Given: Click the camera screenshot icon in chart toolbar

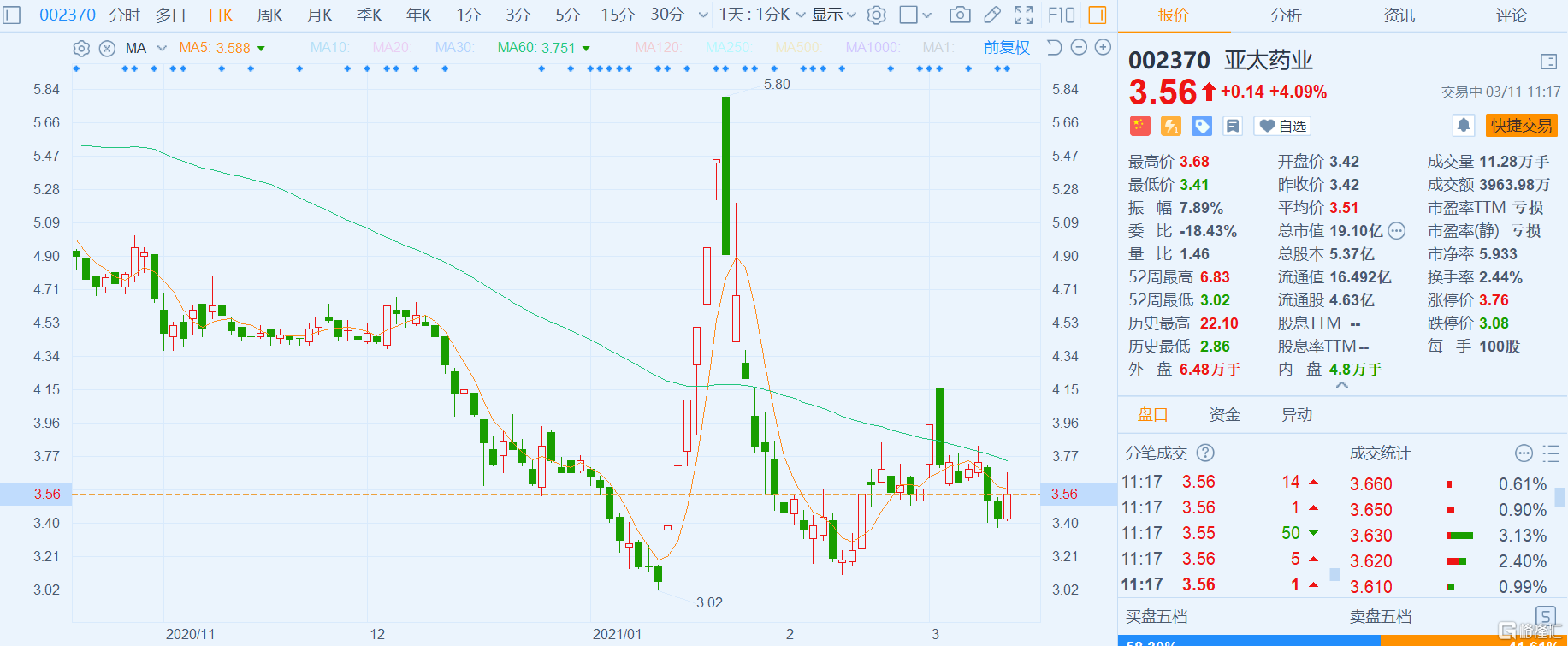Looking at the screenshot, I should pos(960,15).
